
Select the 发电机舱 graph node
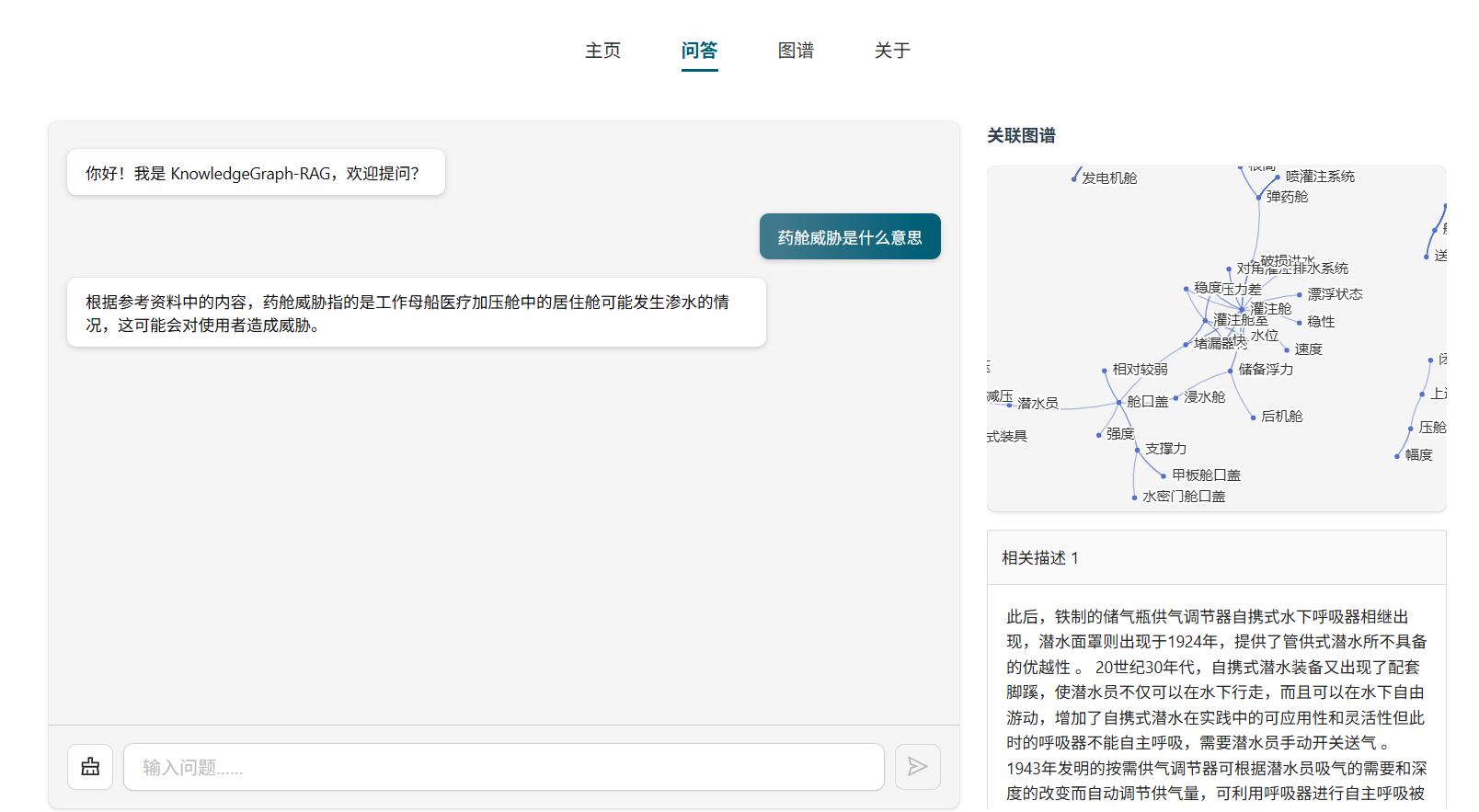(1073, 178)
